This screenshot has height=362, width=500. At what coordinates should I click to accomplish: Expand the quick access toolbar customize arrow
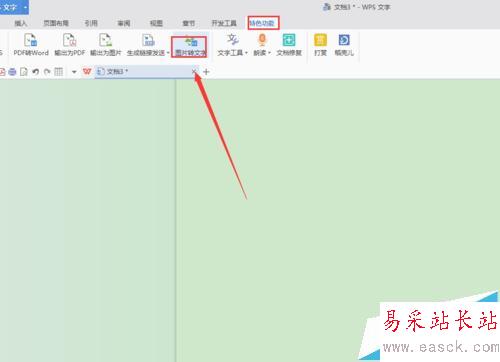[74, 72]
